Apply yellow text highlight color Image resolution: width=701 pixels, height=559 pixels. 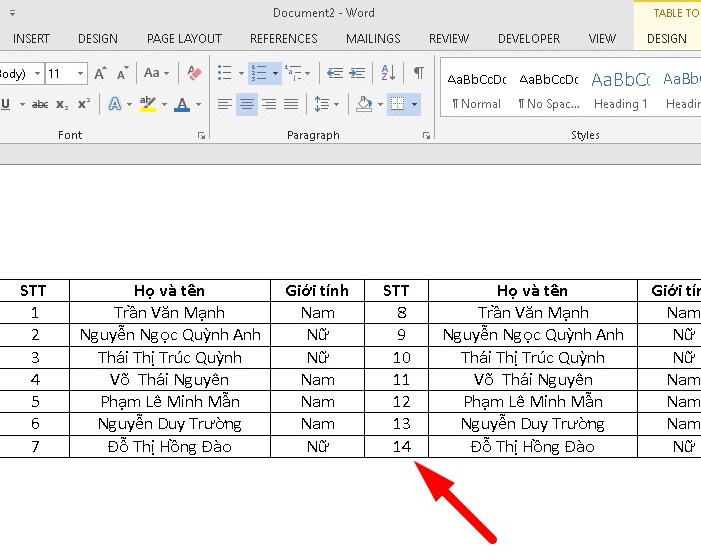click(148, 104)
